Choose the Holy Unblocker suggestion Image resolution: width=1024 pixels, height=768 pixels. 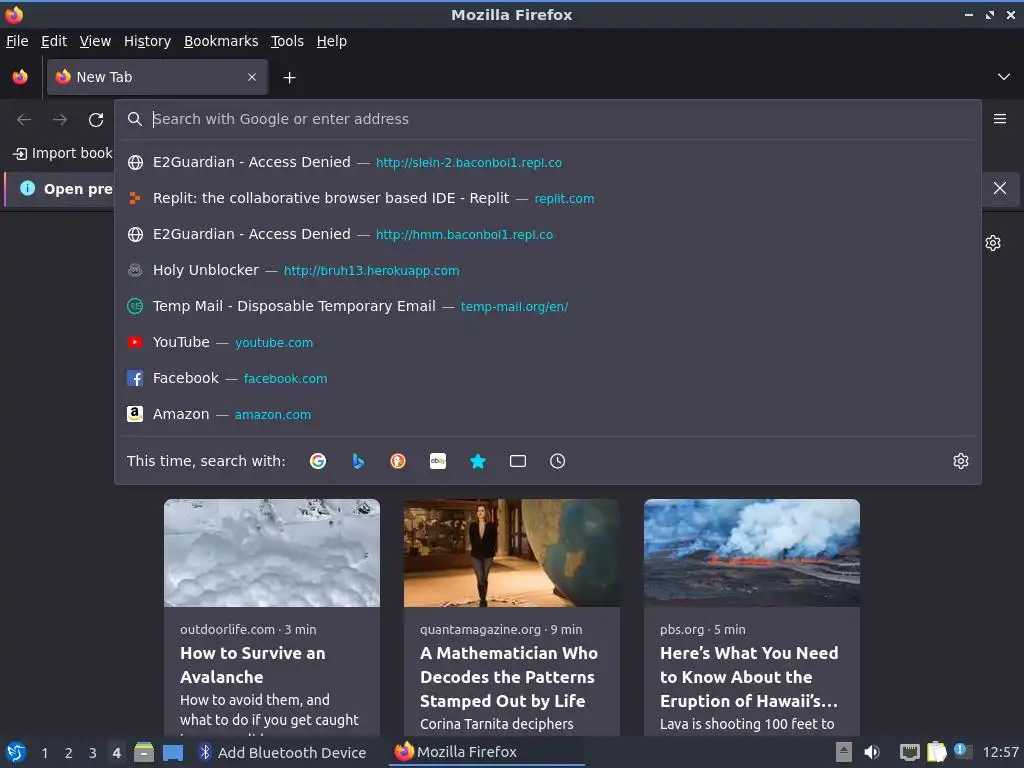(547, 270)
